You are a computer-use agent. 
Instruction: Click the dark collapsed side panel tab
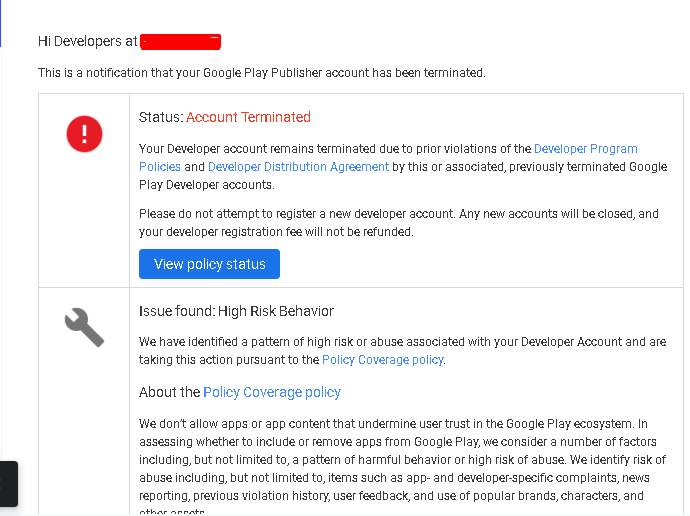pyautogui.click(x=9, y=484)
